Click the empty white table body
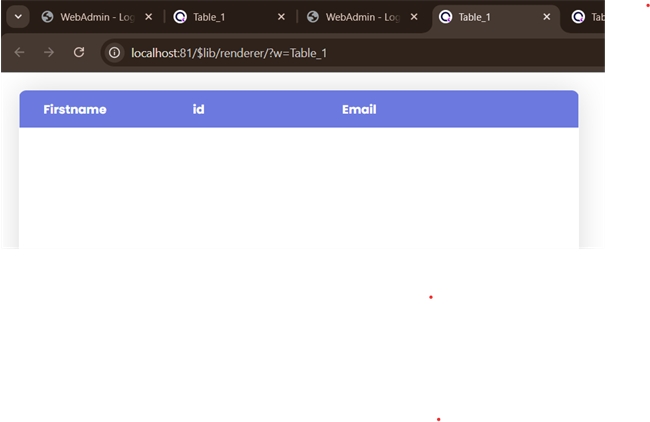This screenshot has height=422, width=650. 298,185
